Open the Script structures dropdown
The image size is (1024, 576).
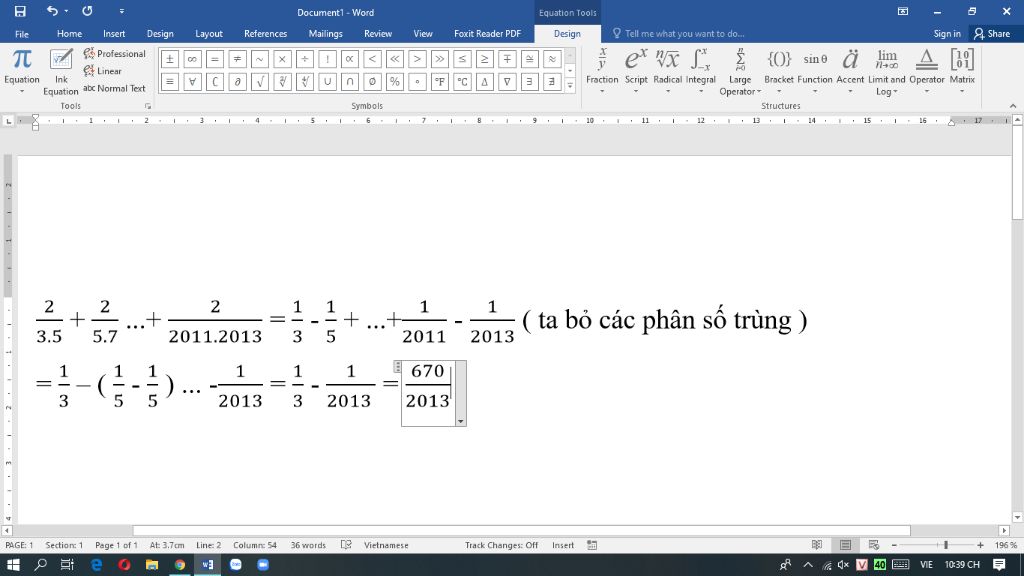635,71
